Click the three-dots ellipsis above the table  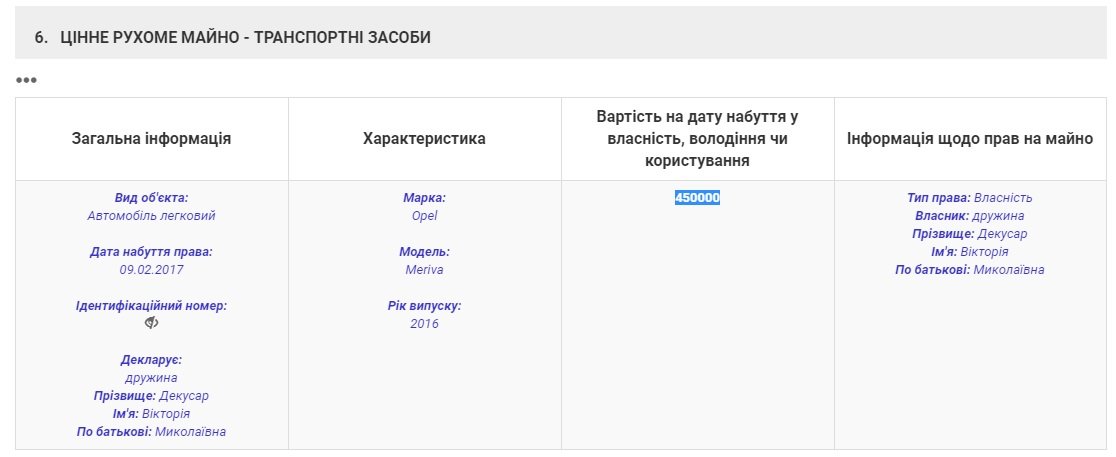point(26,80)
